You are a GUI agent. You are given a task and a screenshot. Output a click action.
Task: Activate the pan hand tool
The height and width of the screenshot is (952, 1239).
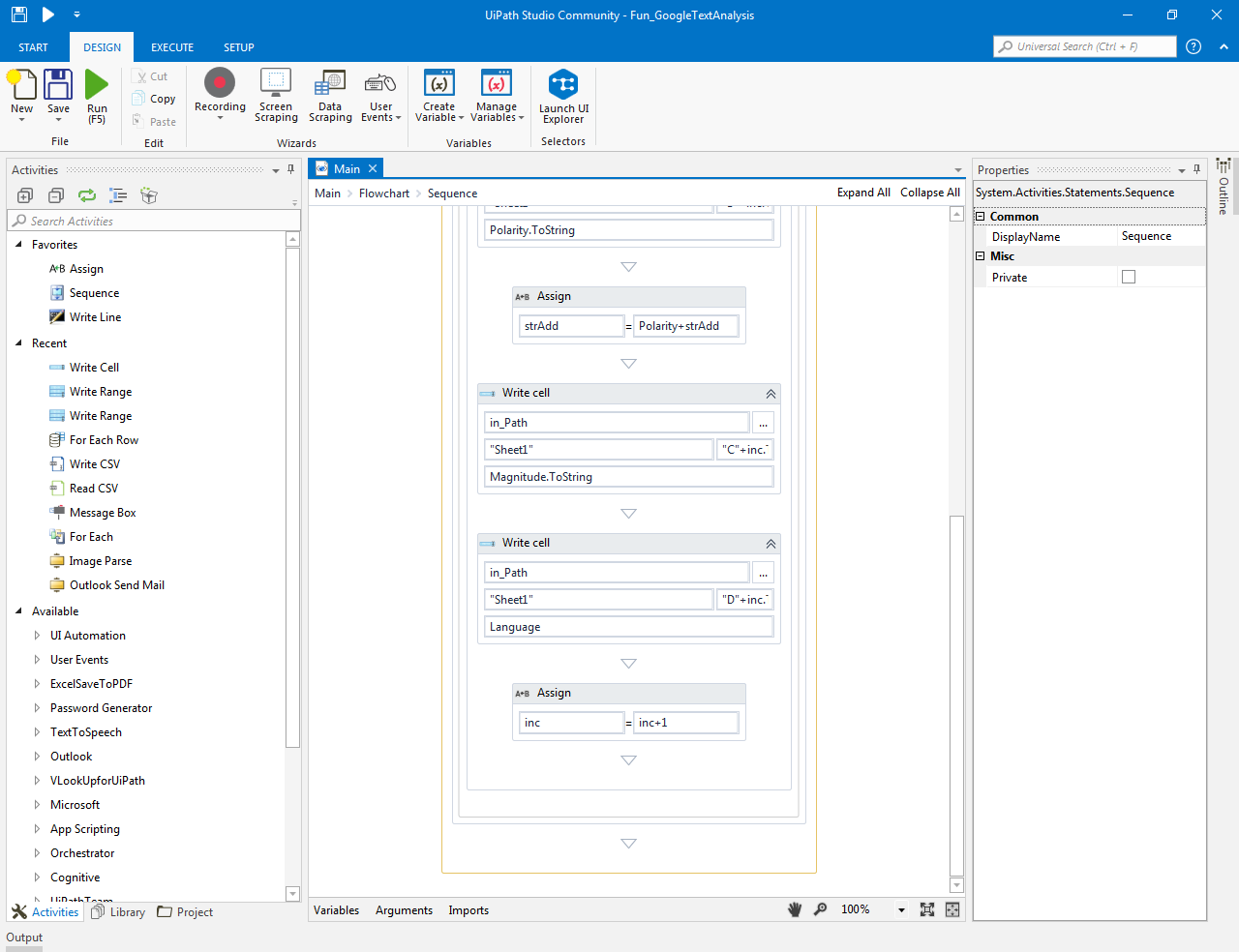click(x=795, y=909)
